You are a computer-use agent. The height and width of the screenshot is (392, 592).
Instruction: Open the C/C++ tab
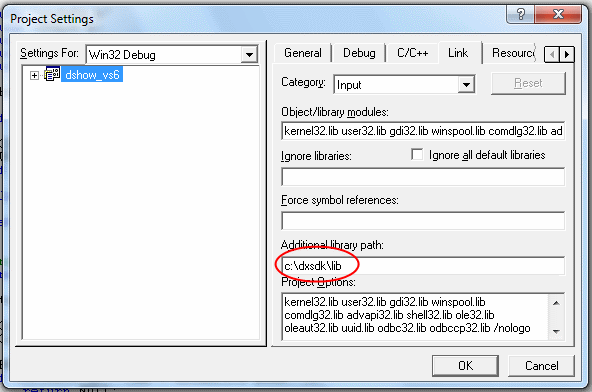point(412,53)
